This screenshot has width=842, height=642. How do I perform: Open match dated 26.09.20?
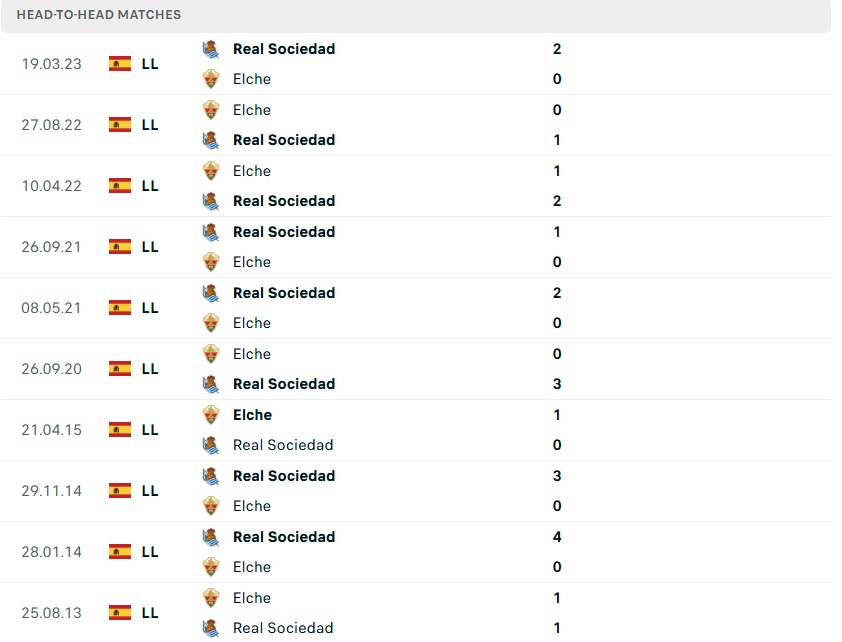coord(52,369)
